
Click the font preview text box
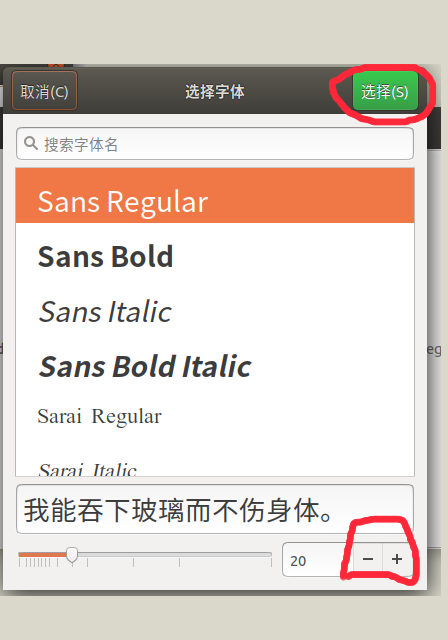(215, 509)
